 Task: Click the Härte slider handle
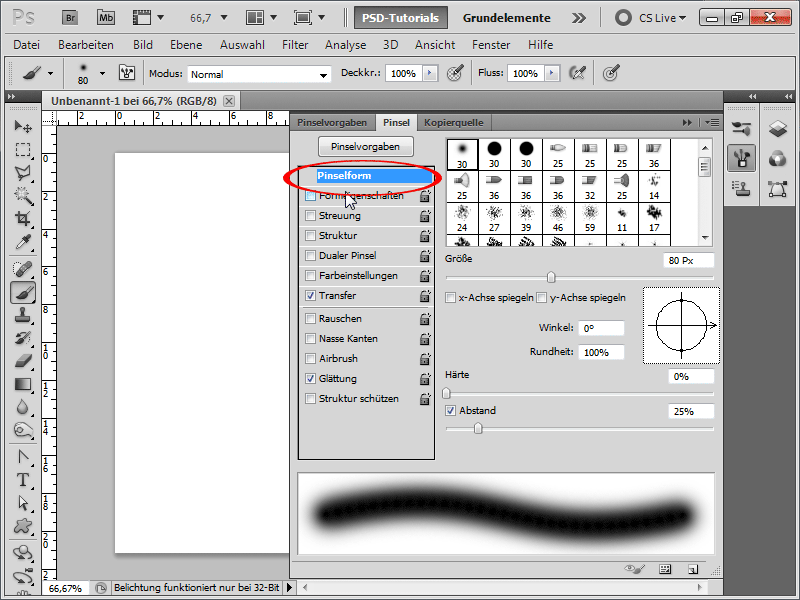(x=446, y=393)
